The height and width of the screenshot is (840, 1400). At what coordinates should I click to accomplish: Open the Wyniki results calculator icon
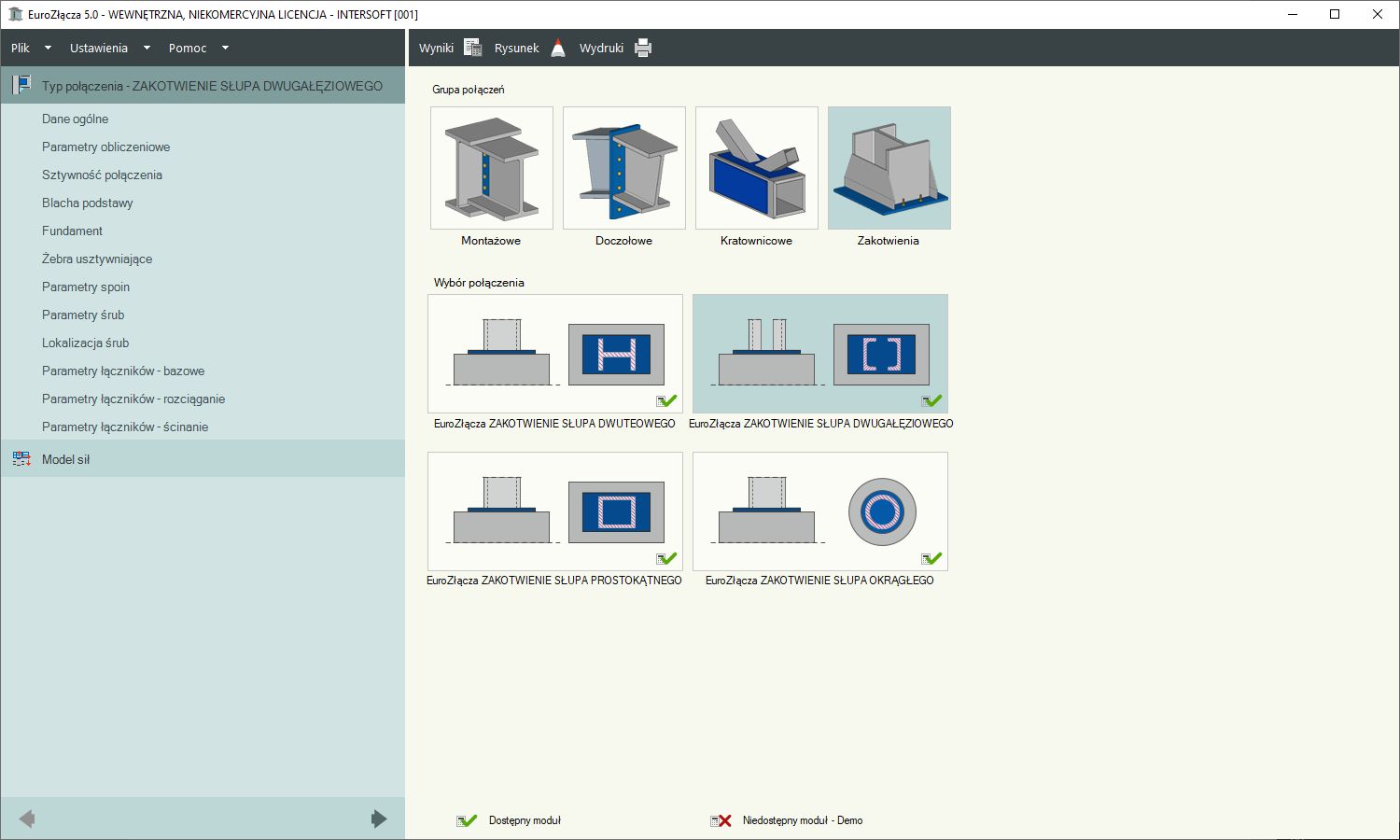(x=472, y=48)
